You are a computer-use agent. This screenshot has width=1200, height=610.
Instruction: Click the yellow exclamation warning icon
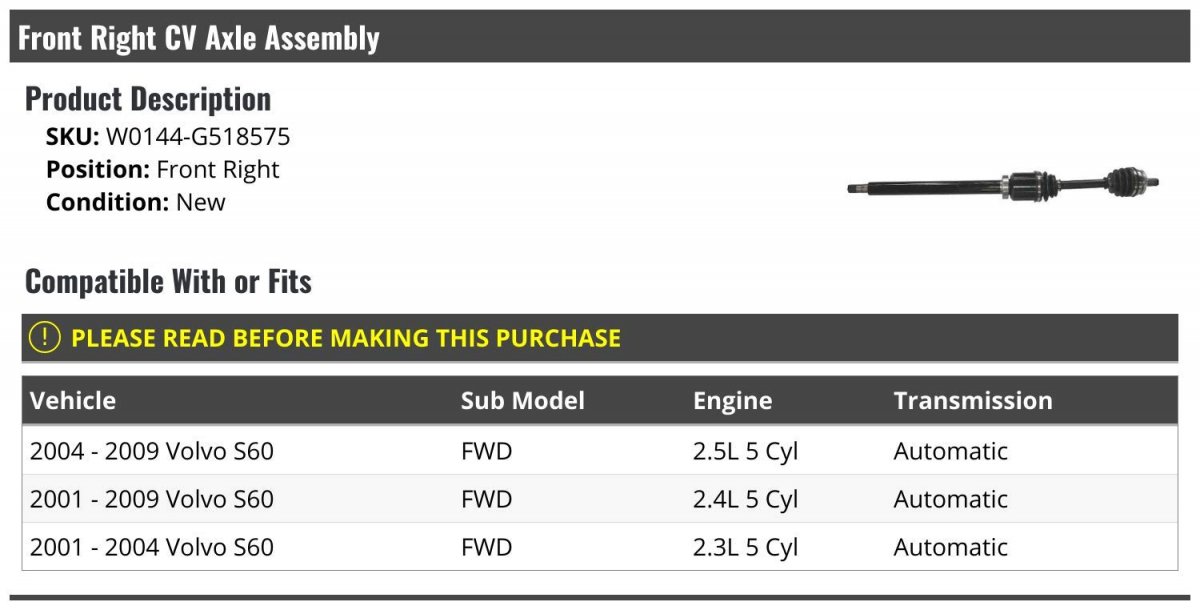[45, 338]
